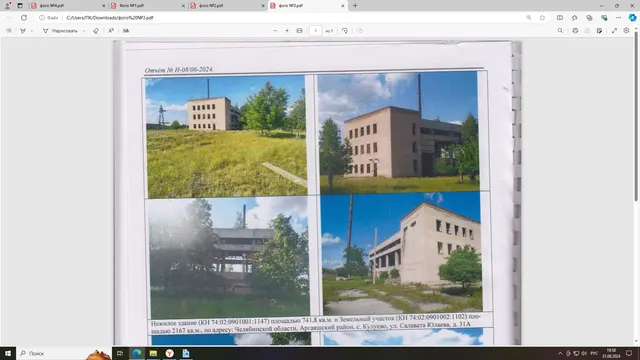This screenshot has width=640, height=360.
Task: Open File Explorer from the taskbar
Action: click(x=153, y=353)
